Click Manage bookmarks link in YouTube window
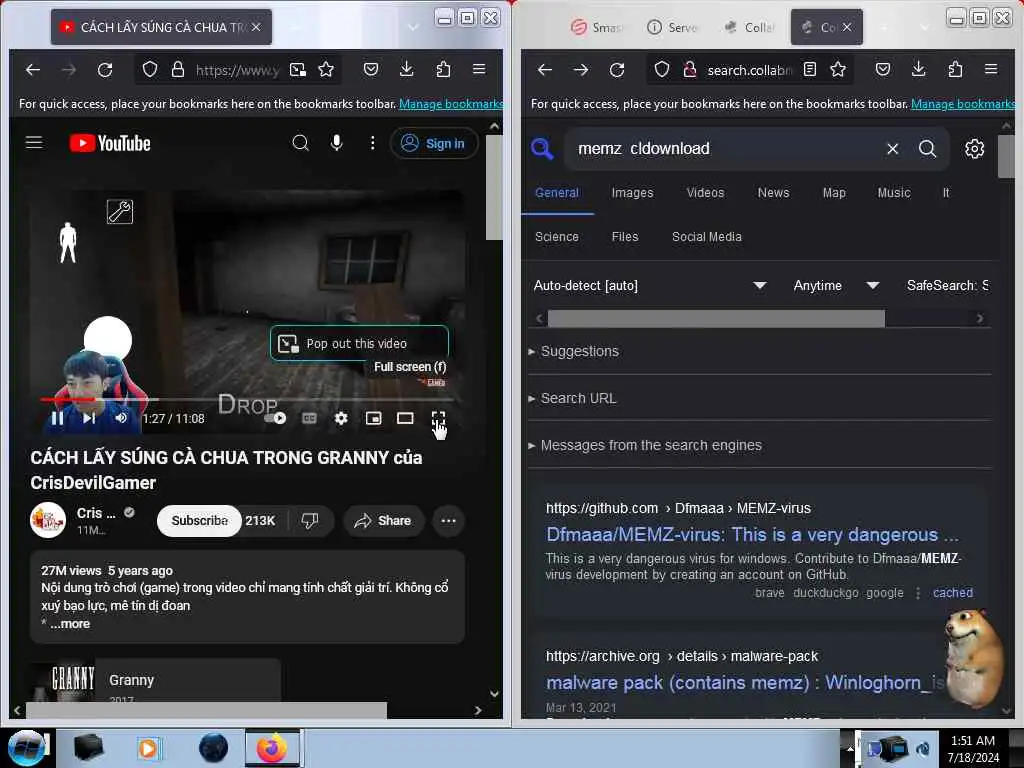Viewport: 1024px width, 768px height. 450,104
